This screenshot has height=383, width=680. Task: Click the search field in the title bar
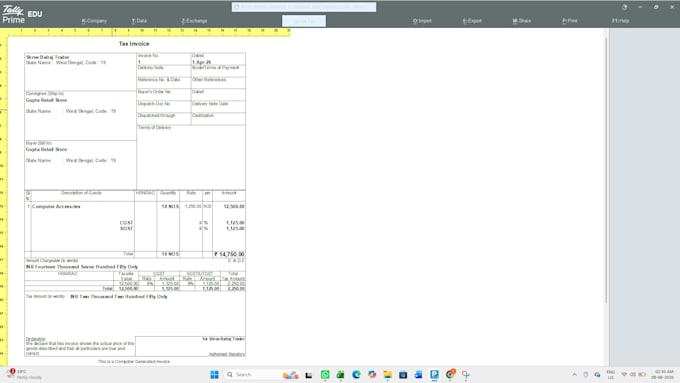point(304,7)
